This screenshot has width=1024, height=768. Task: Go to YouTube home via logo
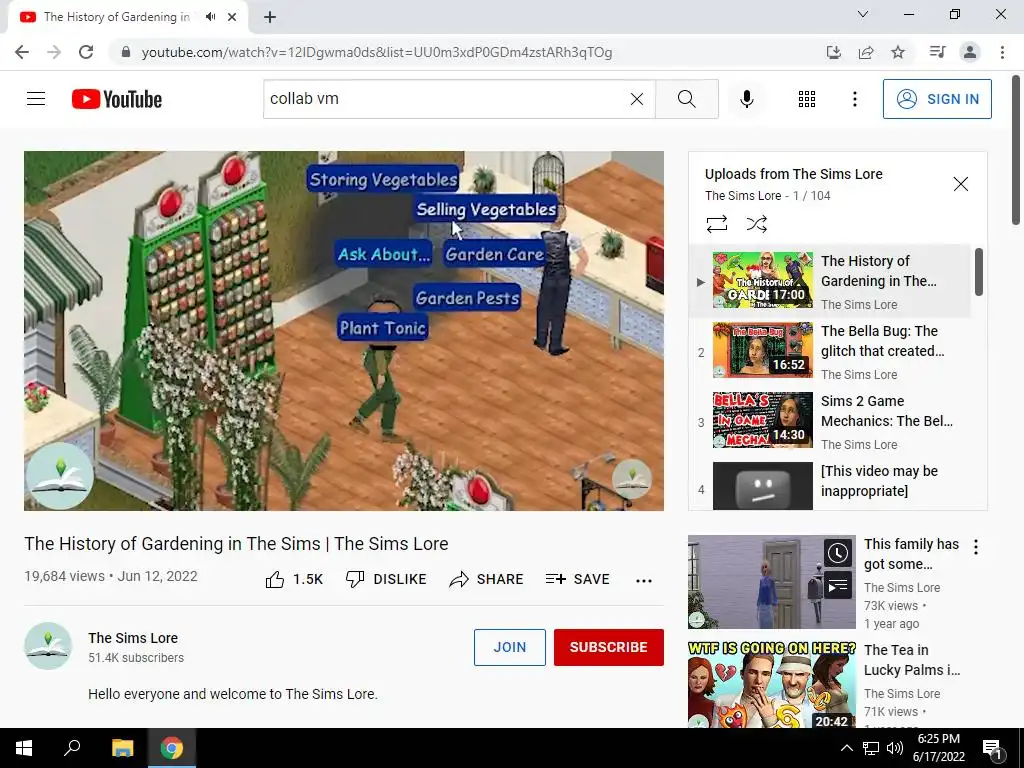[x=117, y=99]
